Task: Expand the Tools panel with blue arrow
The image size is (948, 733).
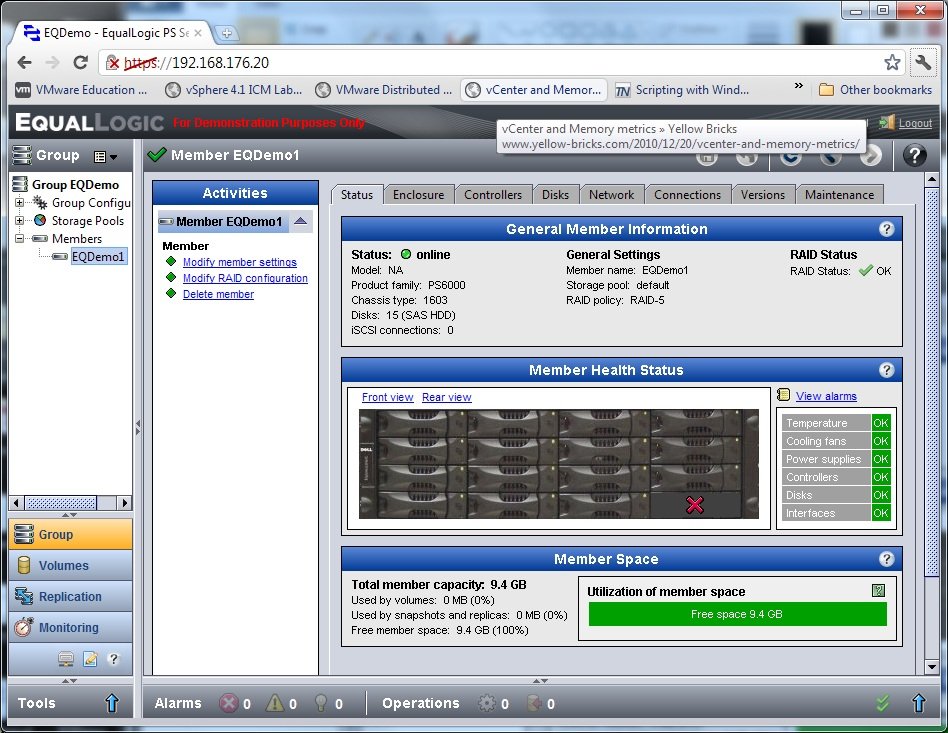Action: coord(112,703)
